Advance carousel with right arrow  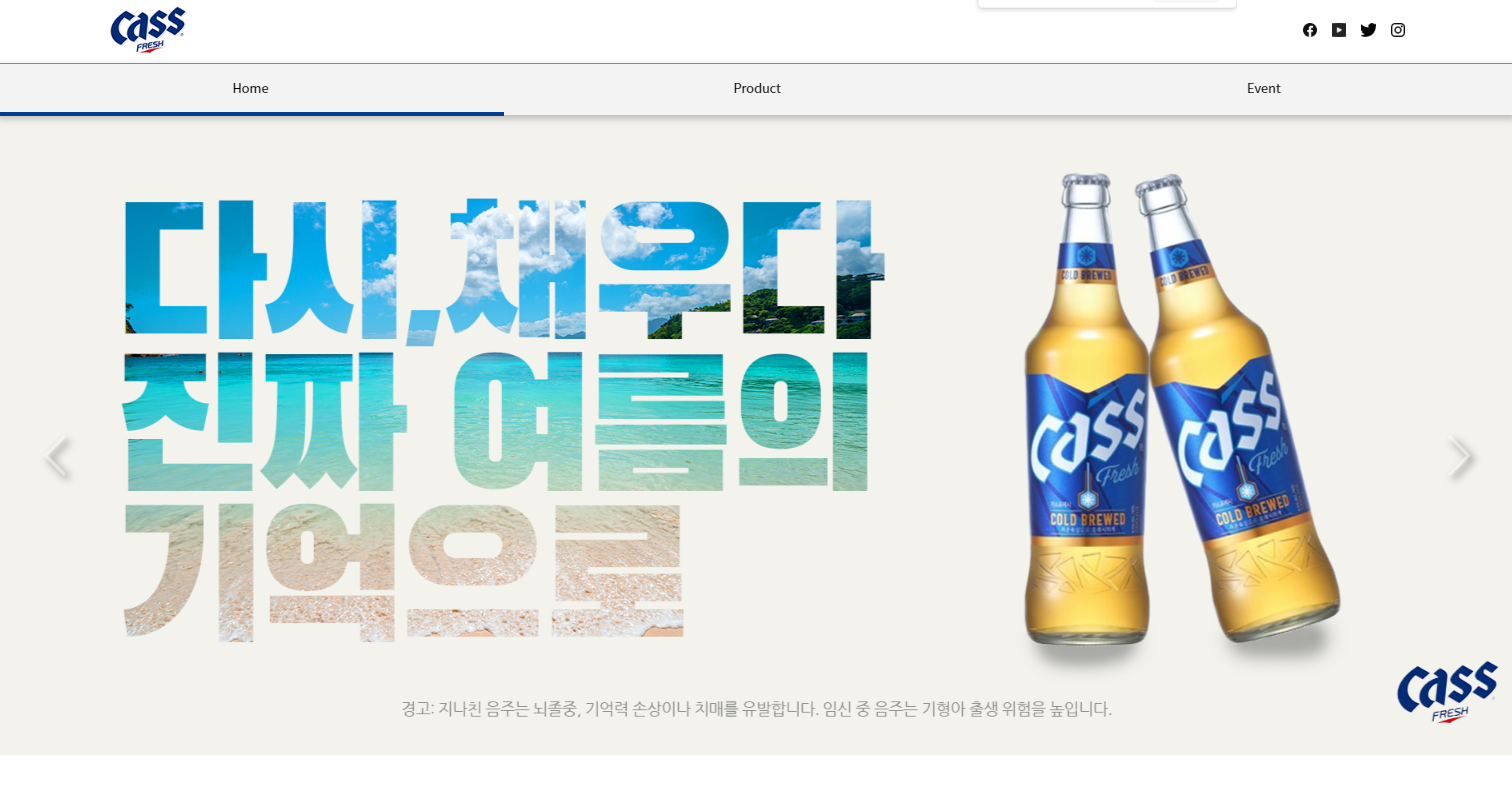click(1461, 457)
